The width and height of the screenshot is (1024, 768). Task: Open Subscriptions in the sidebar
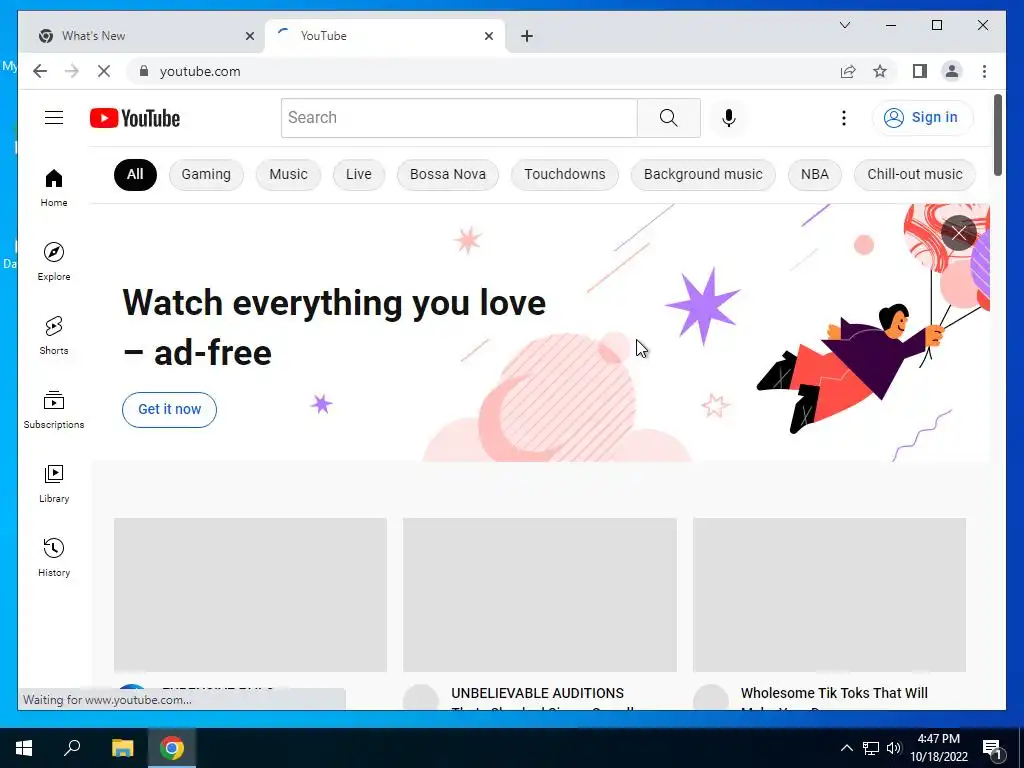pos(54,409)
